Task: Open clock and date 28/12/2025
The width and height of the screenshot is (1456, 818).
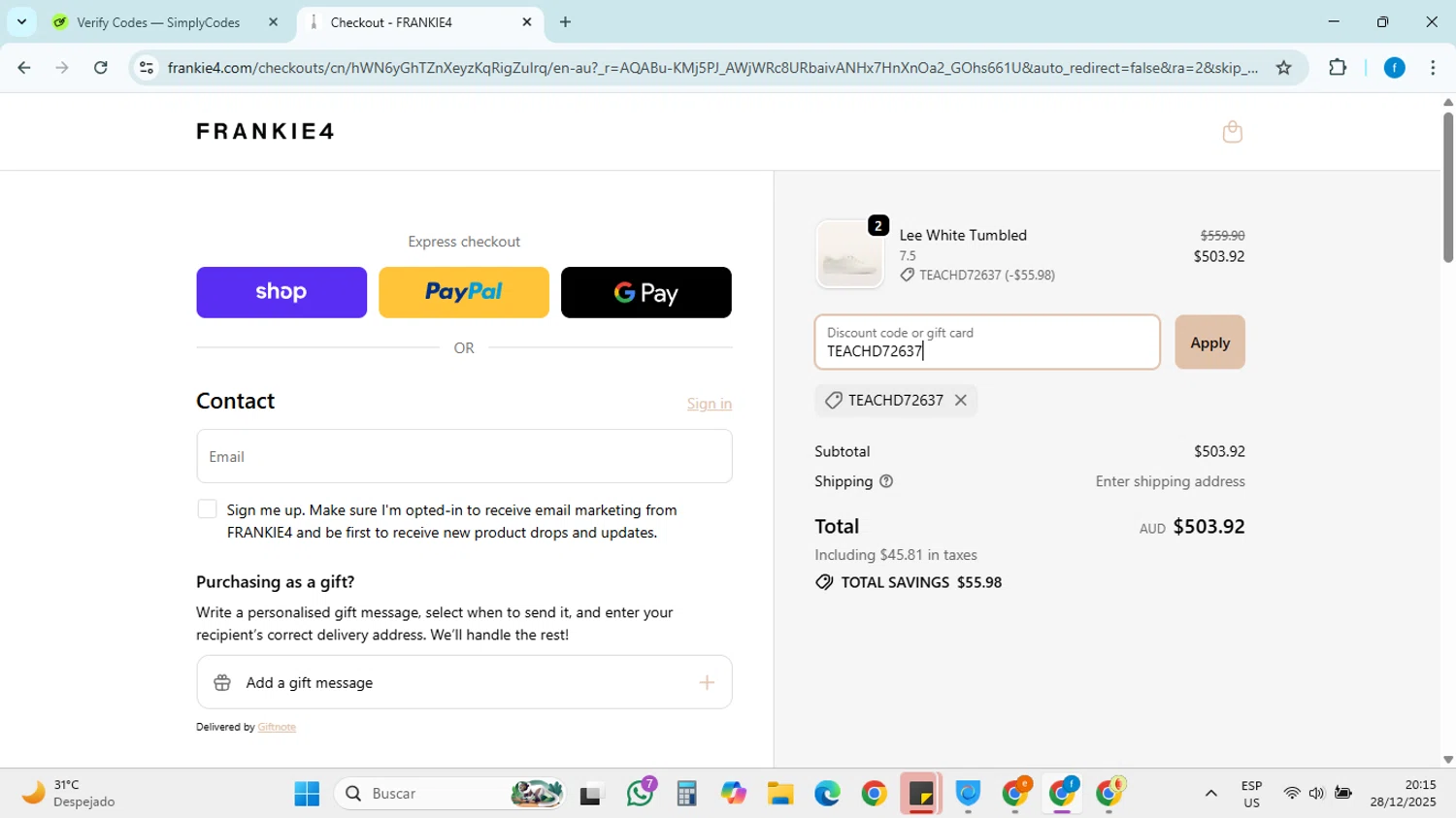Action: click(x=1403, y=794)
